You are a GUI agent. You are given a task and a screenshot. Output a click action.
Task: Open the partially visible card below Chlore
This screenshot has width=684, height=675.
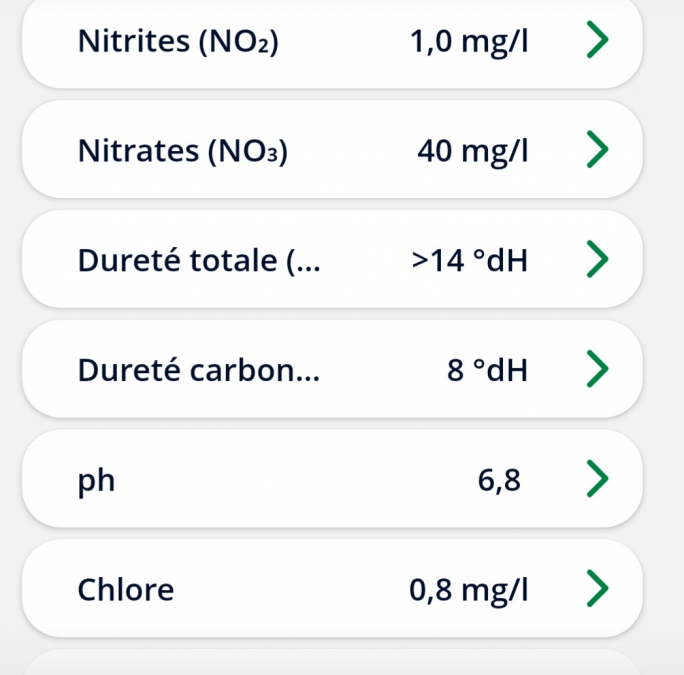point(332,662)
